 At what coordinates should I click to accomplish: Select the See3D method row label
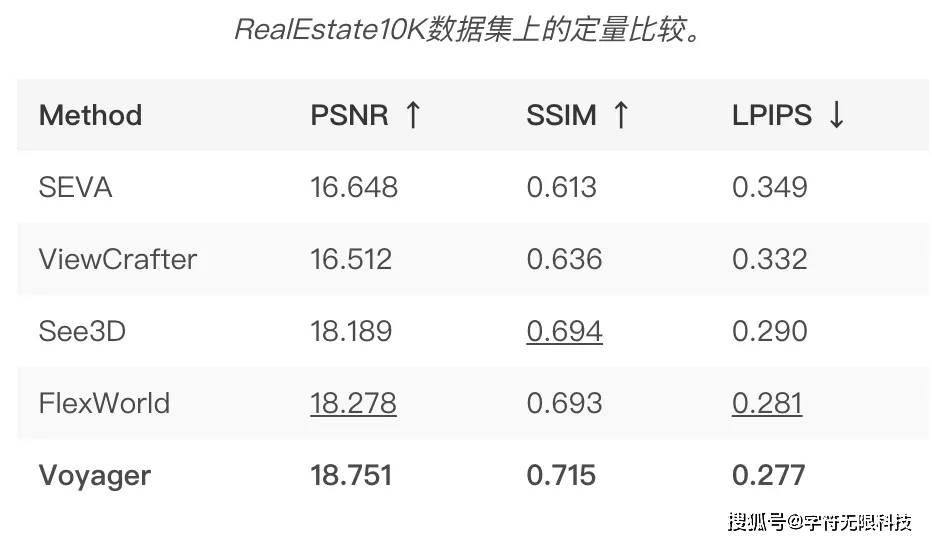(82, 331)
